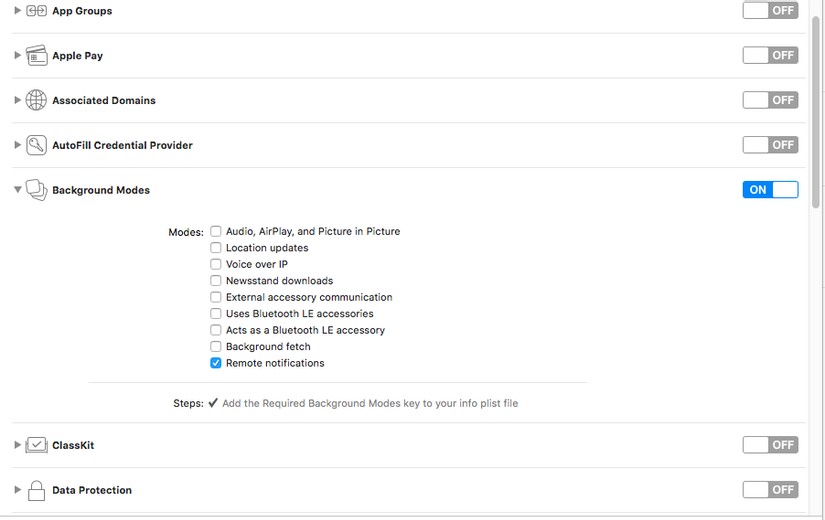Image resolution: width=825 pixels, height=520 pixels.
Task: Click the App Groups capability icon
Action: 36,11
